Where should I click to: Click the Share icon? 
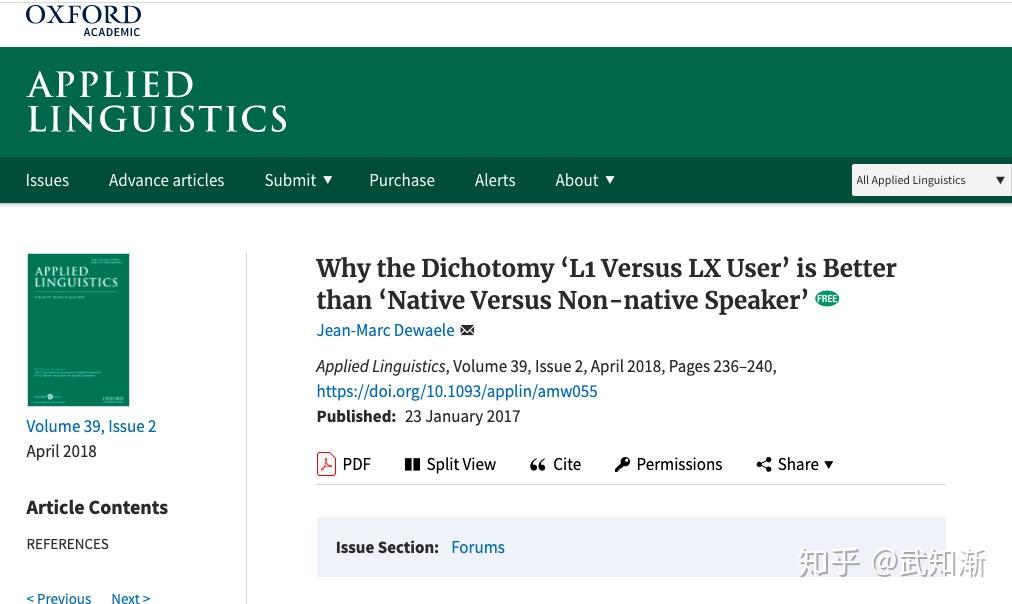click(764, 464)
